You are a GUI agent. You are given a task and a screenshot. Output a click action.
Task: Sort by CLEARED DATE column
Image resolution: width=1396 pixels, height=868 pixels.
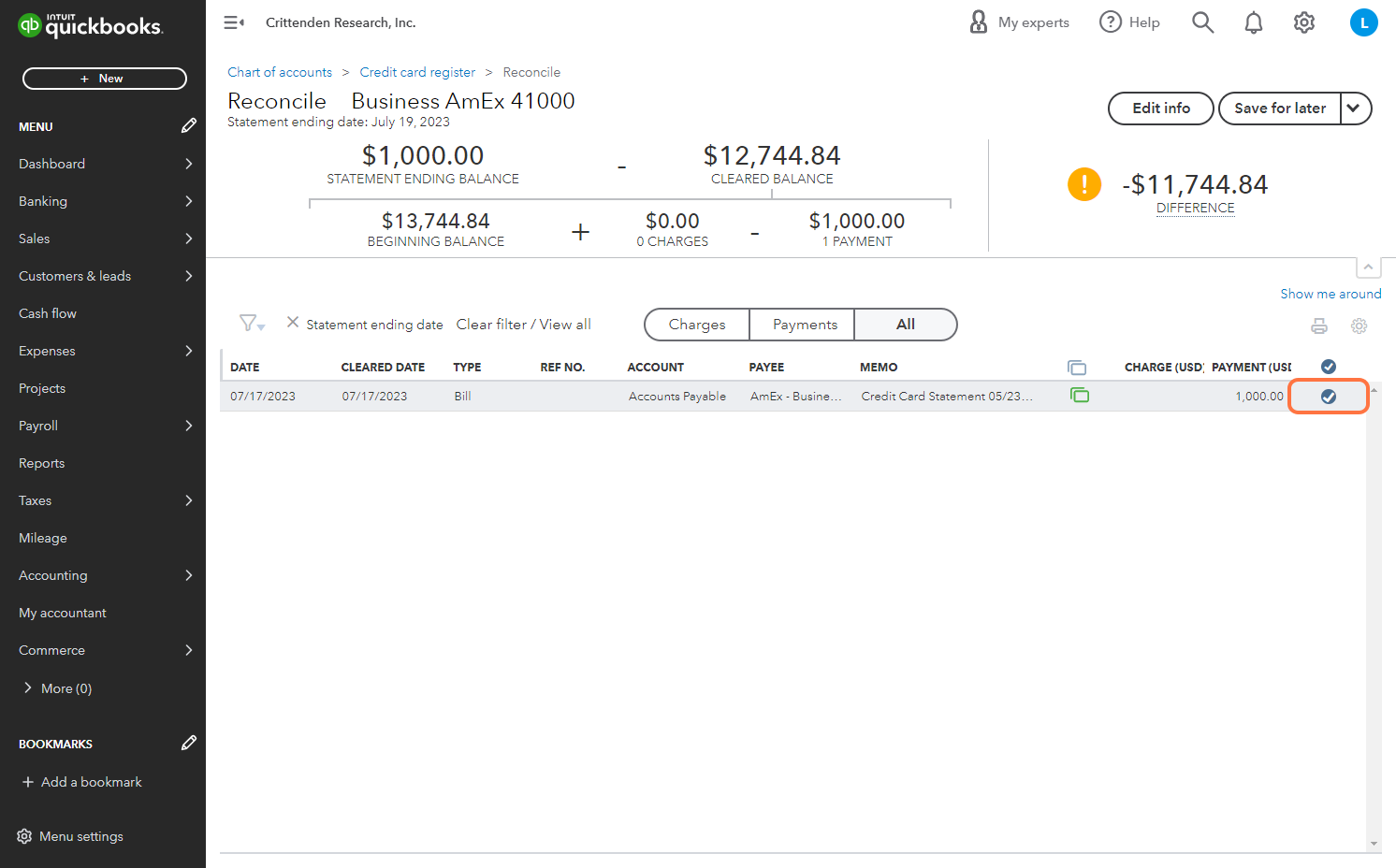pos(383,368)
